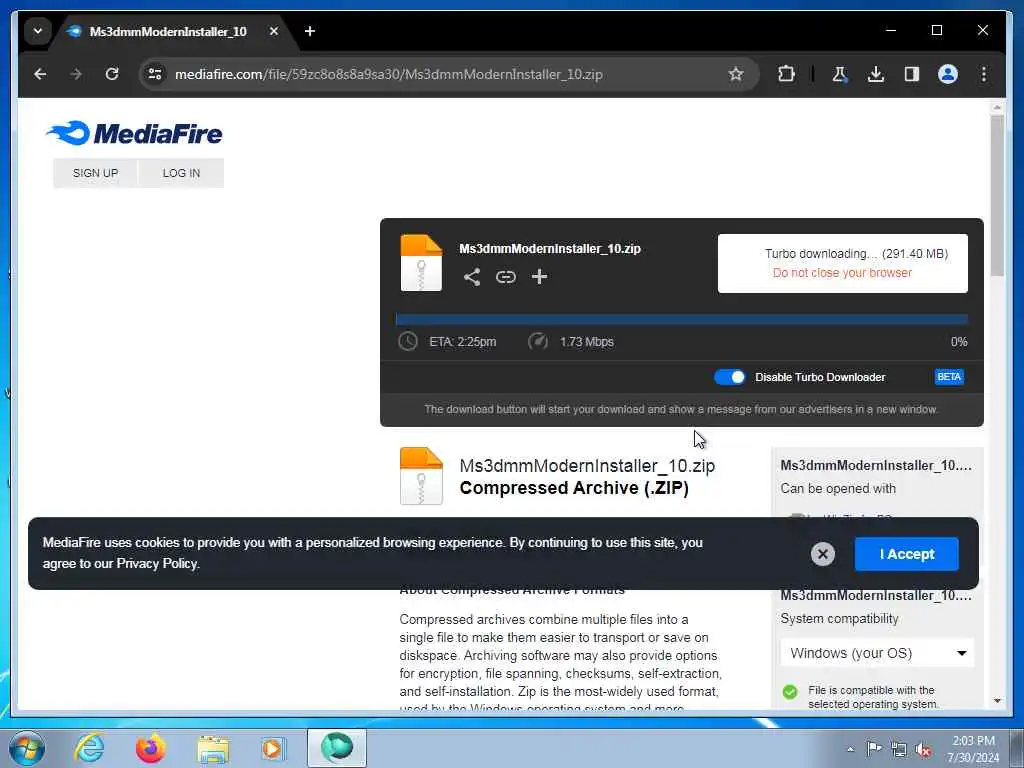Reload the MediaFire page
The width and height of the screenshot is (1024, 768).
(112, 74)
